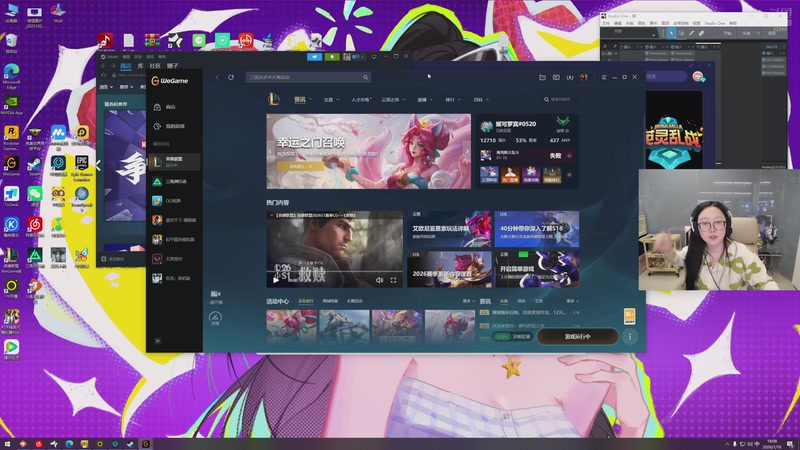Open the Rockstar Games desktop shortcut
The image size is (800, 450).
[x=11, y=137]
